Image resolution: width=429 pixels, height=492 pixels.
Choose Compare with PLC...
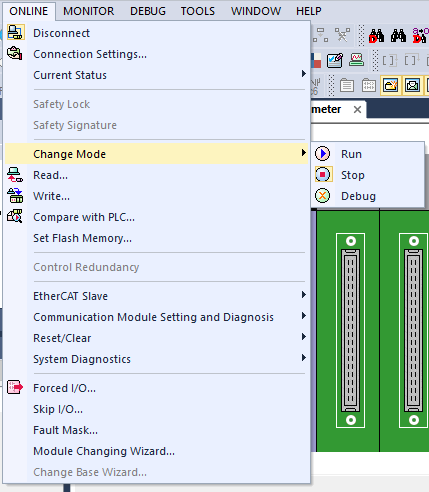(157, 217)
